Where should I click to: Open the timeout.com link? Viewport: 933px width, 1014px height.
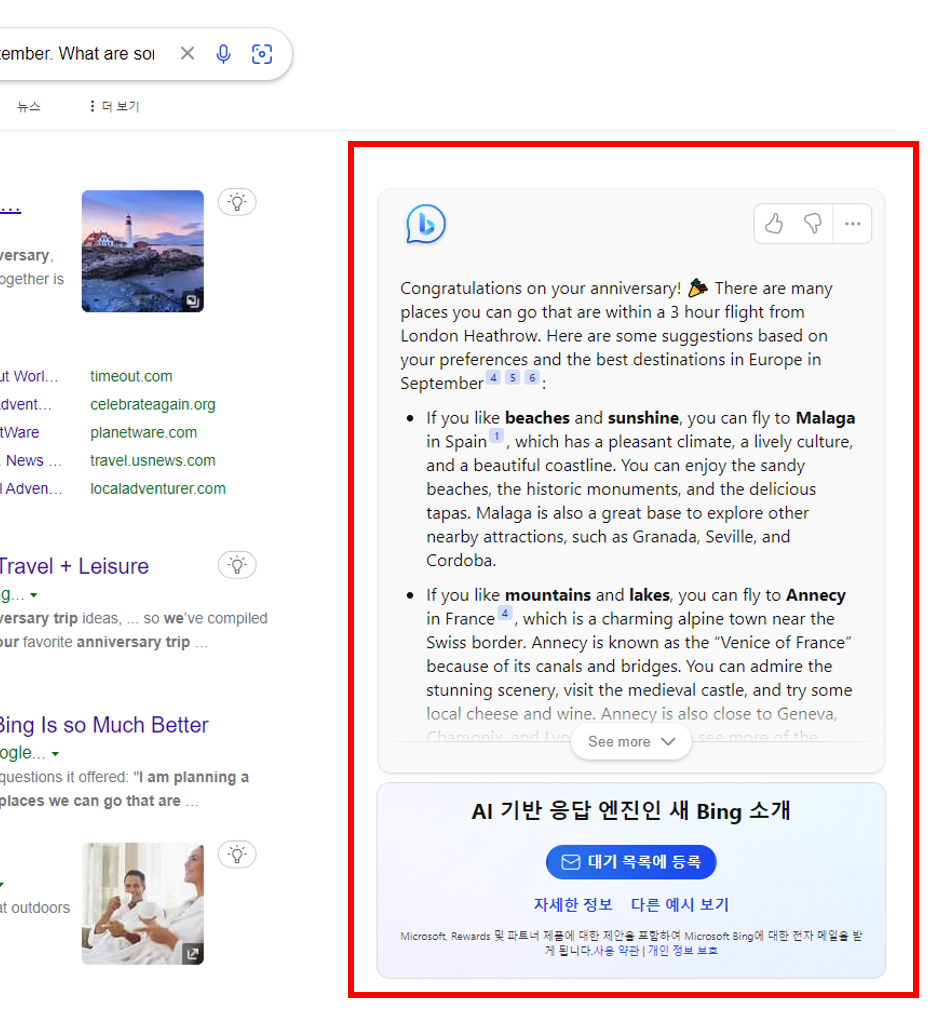click(x=131, y=376)
